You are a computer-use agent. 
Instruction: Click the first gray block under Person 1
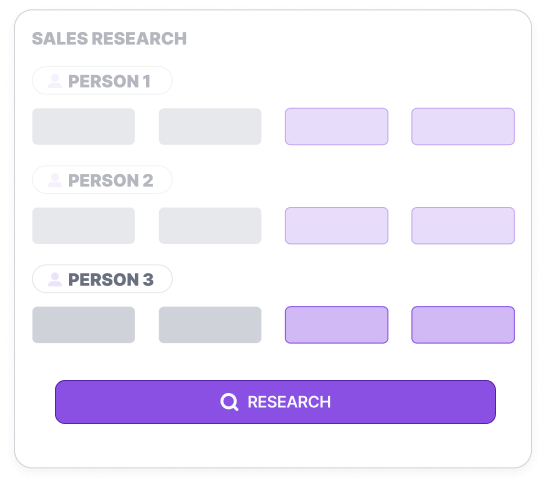click(x=84, y=126)
